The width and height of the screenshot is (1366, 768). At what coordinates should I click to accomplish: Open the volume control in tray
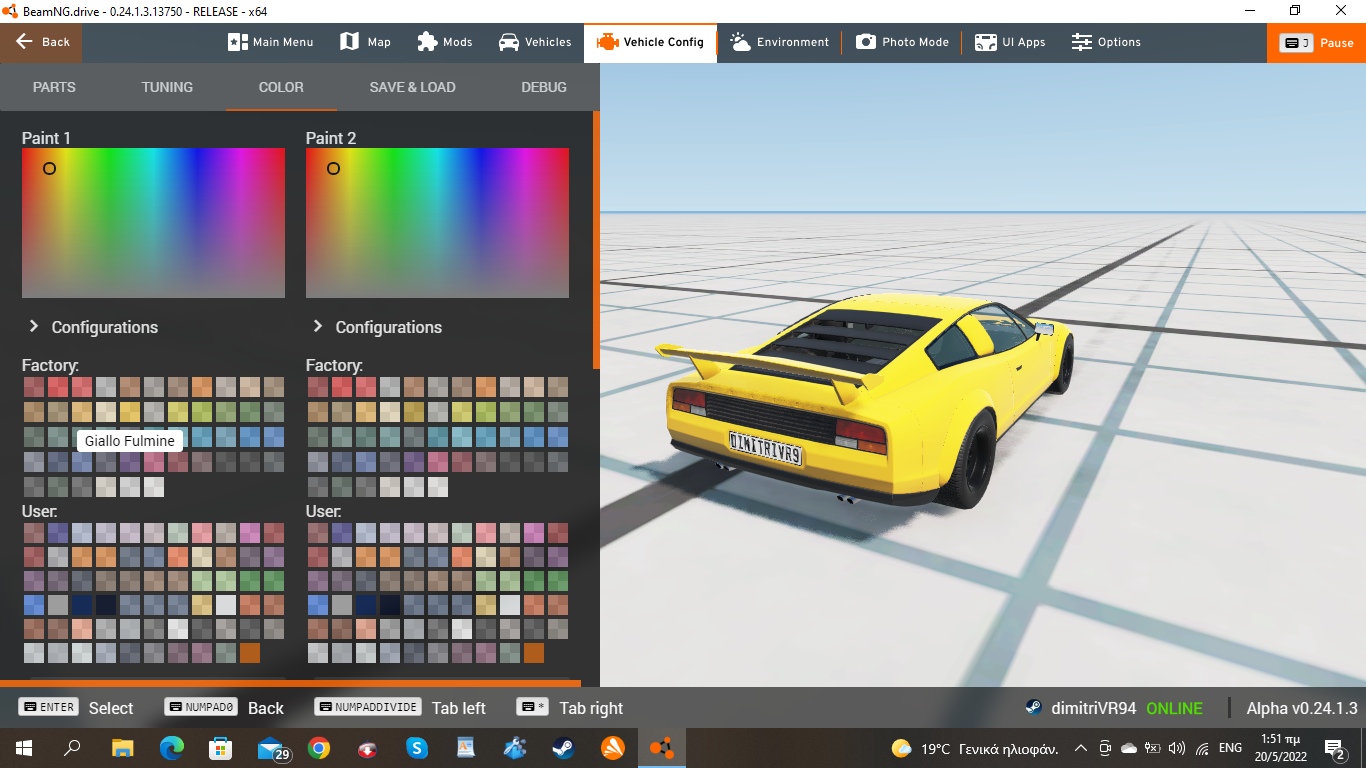[x=1177, y=748]
